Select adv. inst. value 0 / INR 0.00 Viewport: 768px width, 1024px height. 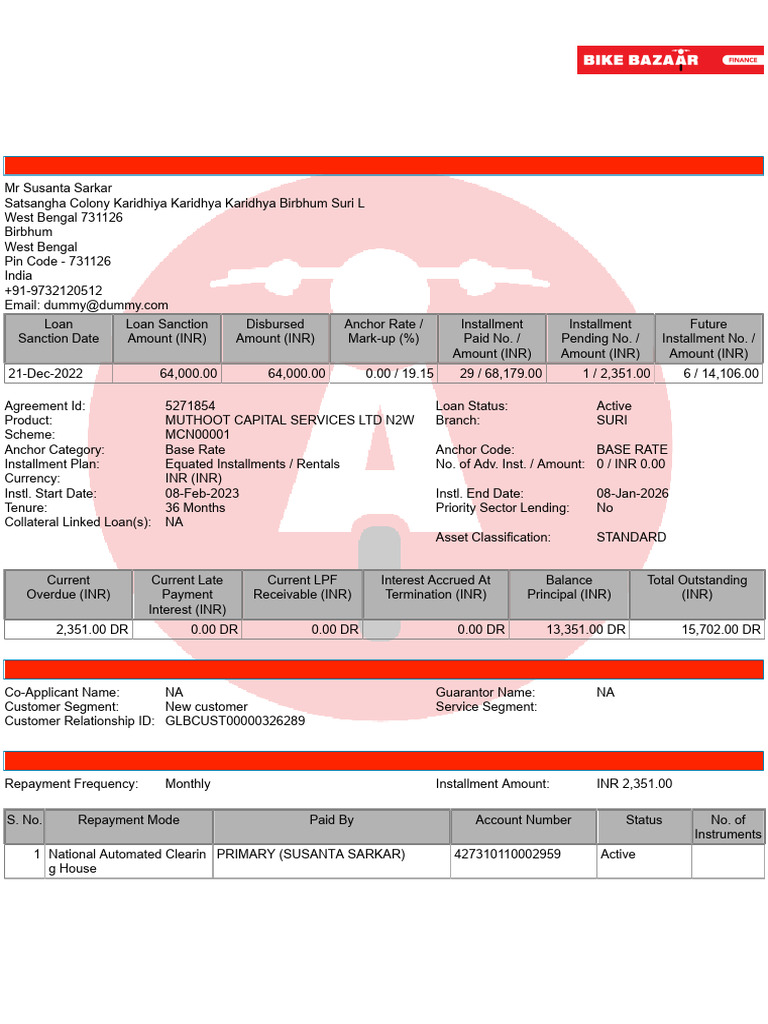click(x=631, y=464)
